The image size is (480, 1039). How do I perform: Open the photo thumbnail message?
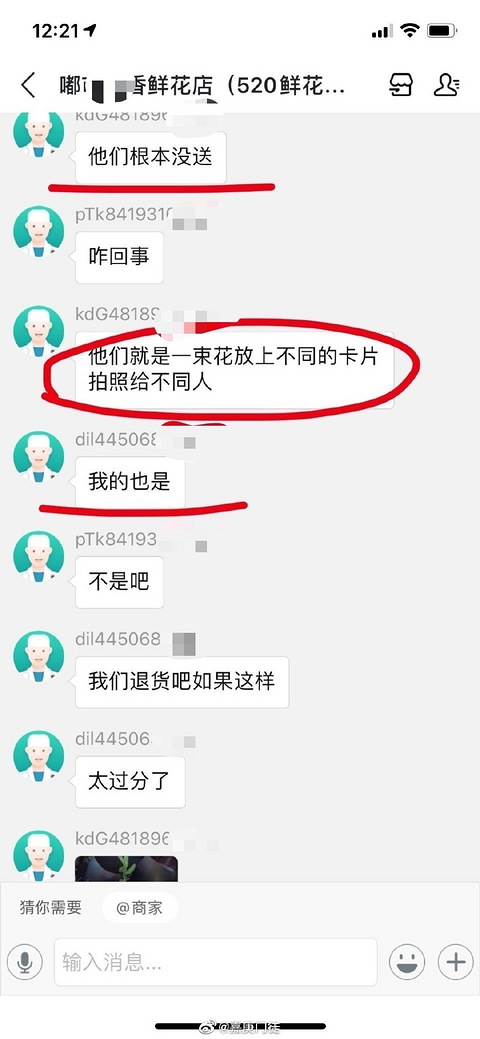pyautogui.click(x=126, y=869)
